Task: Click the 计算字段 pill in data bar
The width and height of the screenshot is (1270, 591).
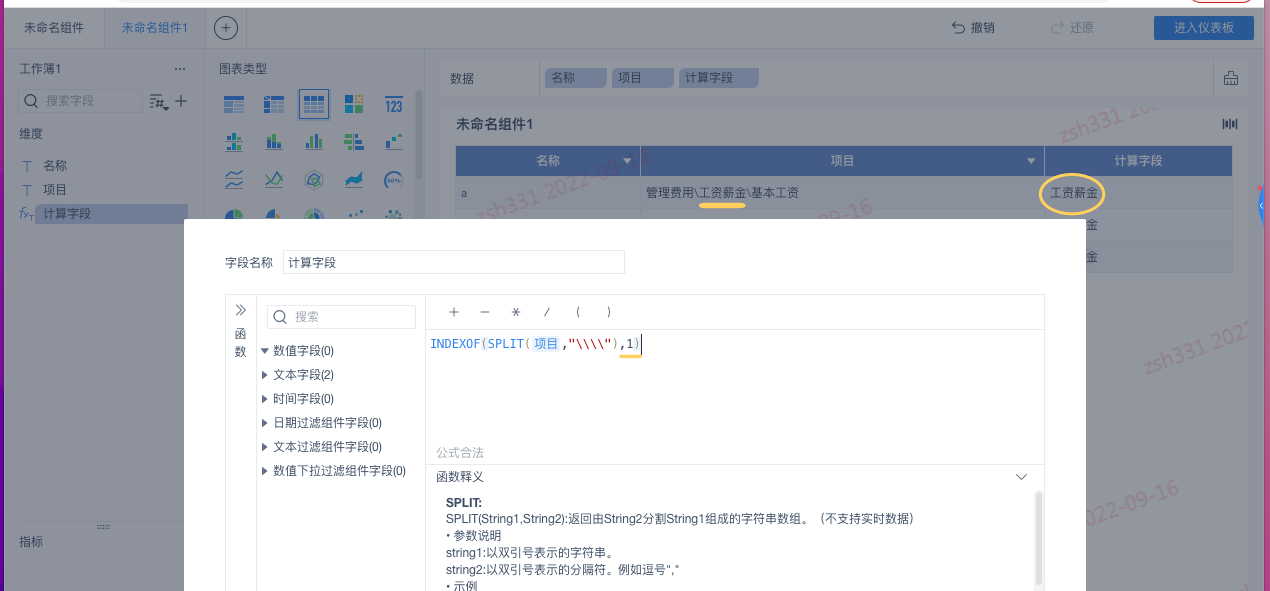Action: pos(719,78)
